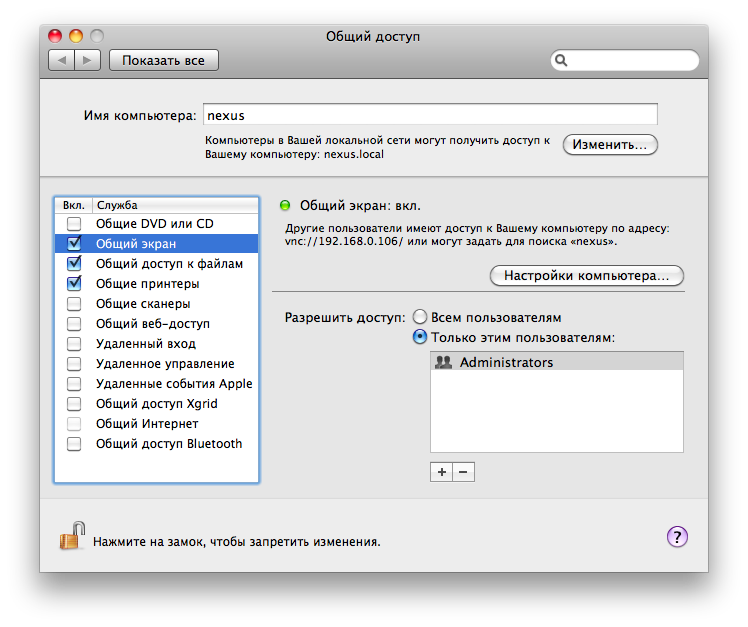
Task: Enable the Общий доступ Bluetooth checkbox
Action: [74, 444]
